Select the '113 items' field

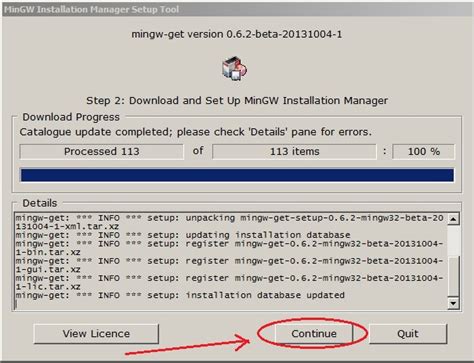click(x=294, y=152)
